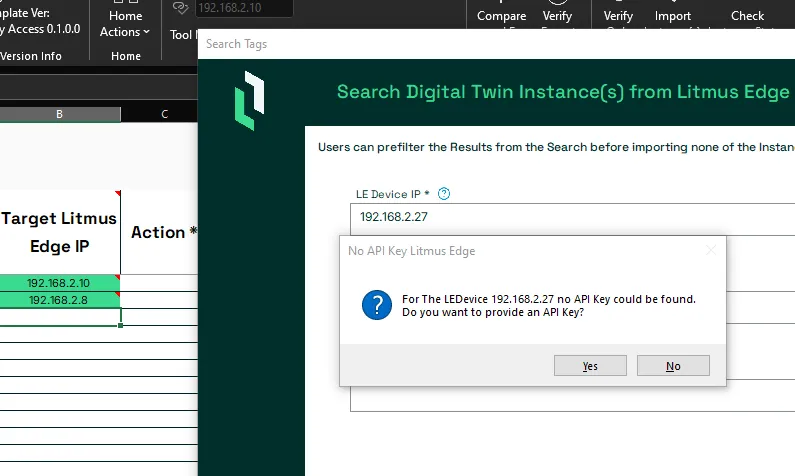Click the Check ribbon button
This screenshot has width=795, height=476.
click(747, 16)
